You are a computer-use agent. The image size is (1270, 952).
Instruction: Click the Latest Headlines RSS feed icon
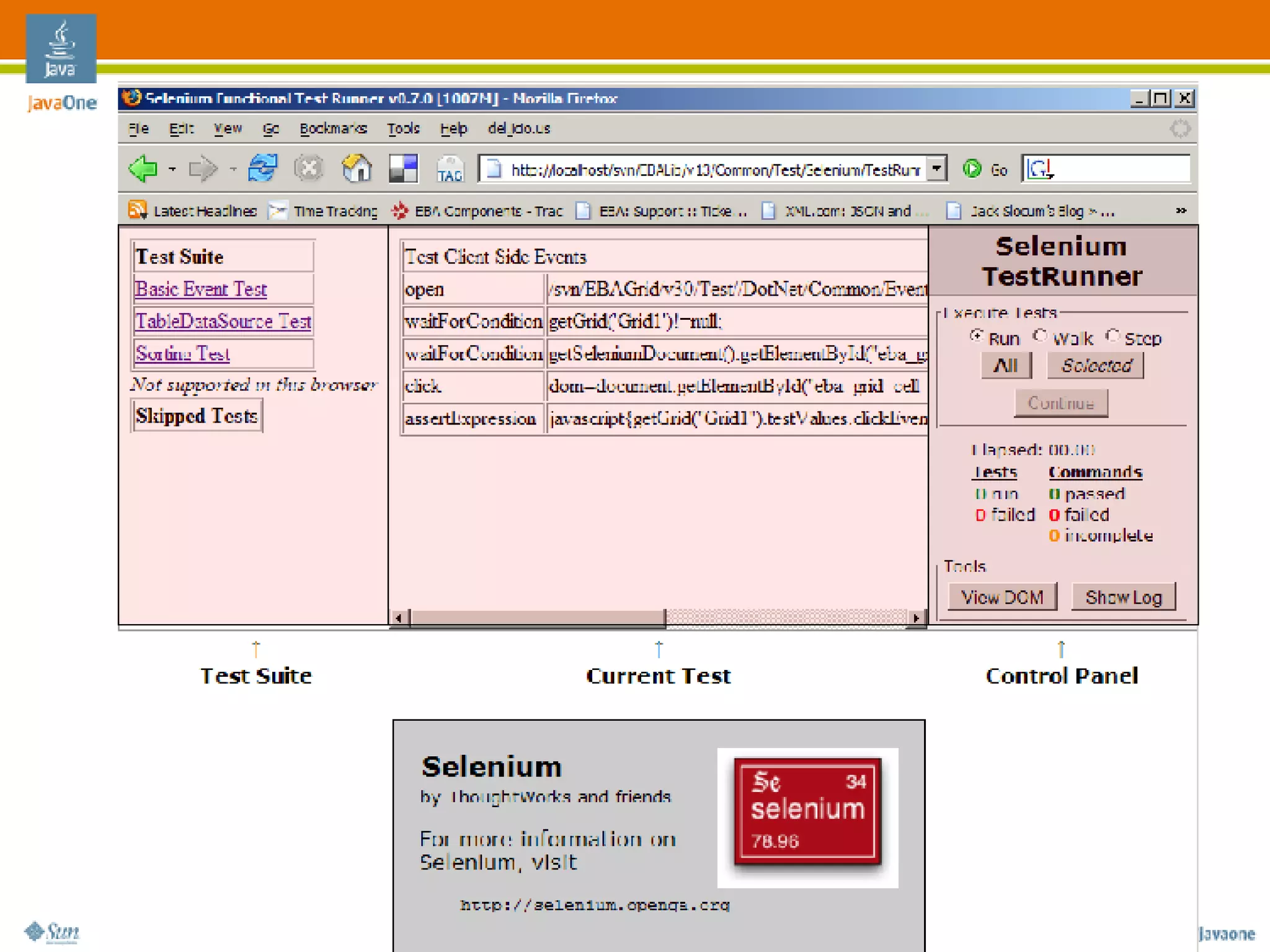pyautogui.click(x=137, y=211)
